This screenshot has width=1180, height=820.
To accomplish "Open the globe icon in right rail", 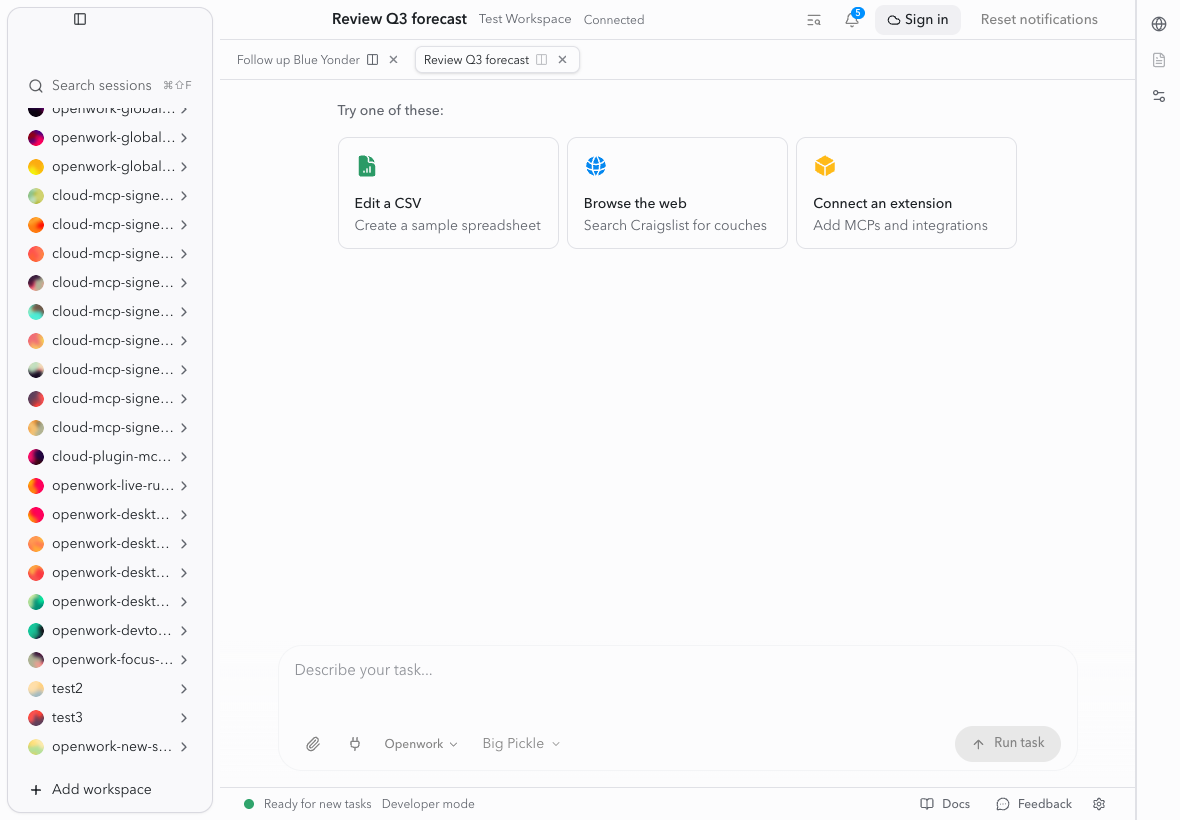I will pyautogui.click(x=1159, y=24).
